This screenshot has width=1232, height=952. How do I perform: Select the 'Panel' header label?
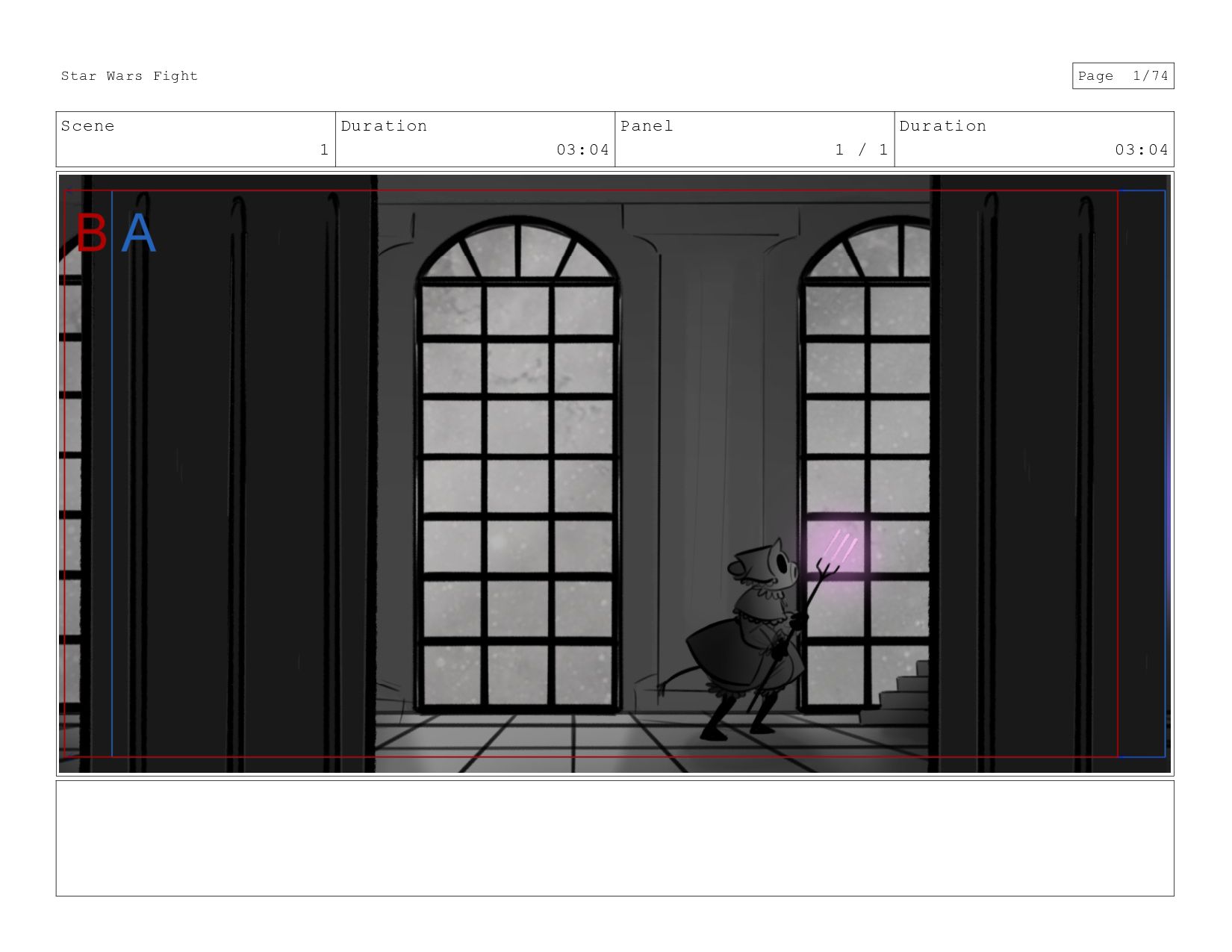click(647, 126)
